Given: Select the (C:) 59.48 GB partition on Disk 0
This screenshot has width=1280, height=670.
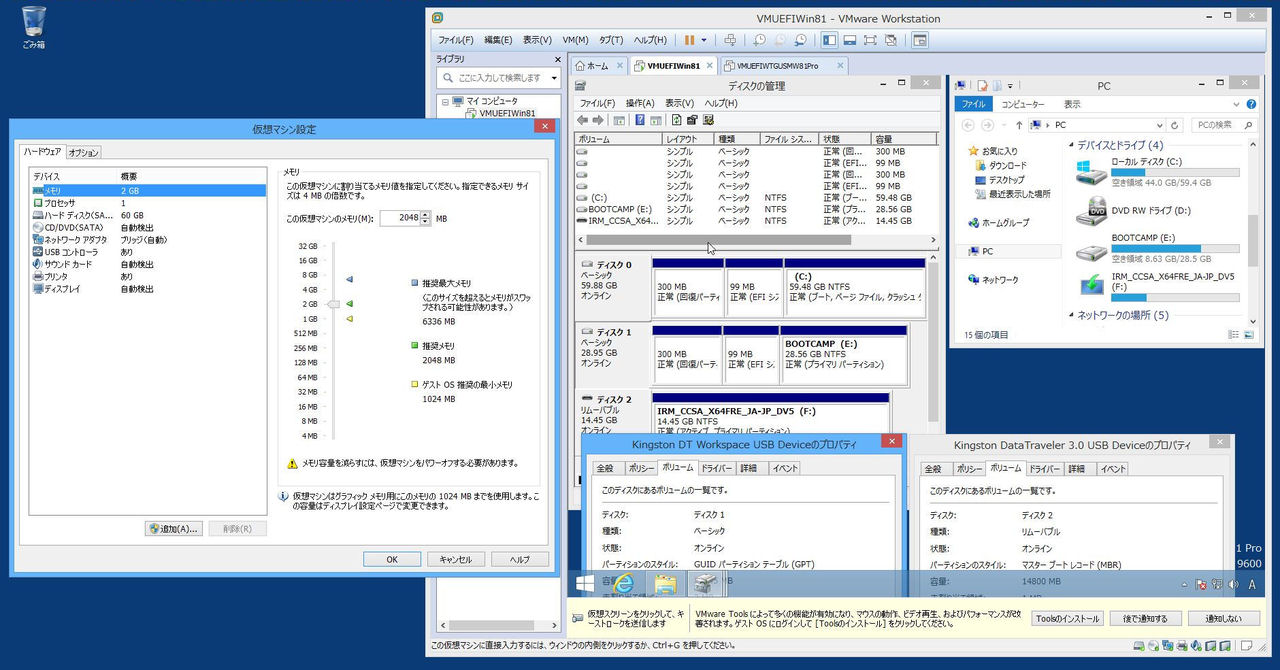Looking at the screenshot, I should point(855,286).
